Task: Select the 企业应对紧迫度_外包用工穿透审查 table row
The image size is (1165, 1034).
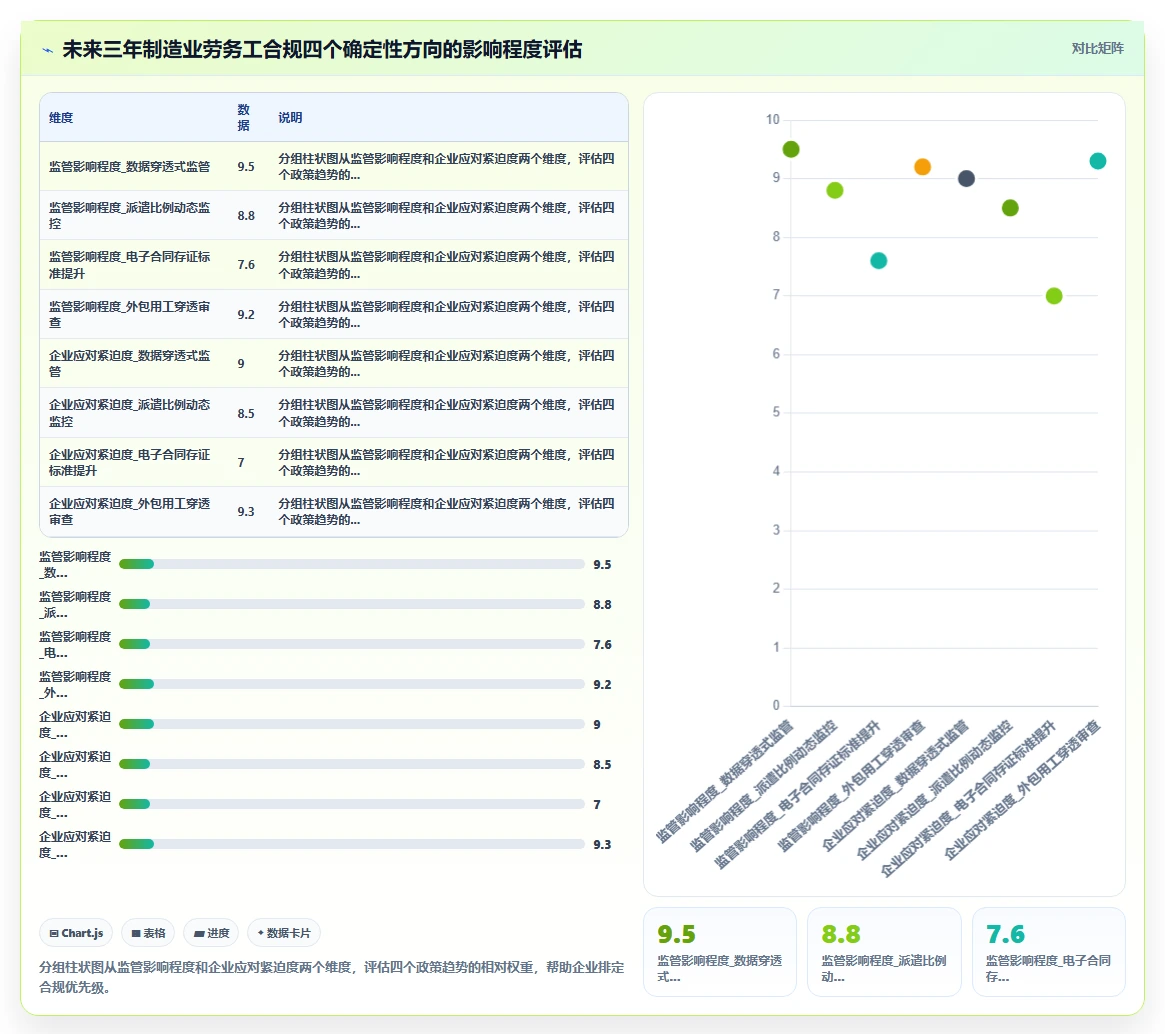Action: 334,512
